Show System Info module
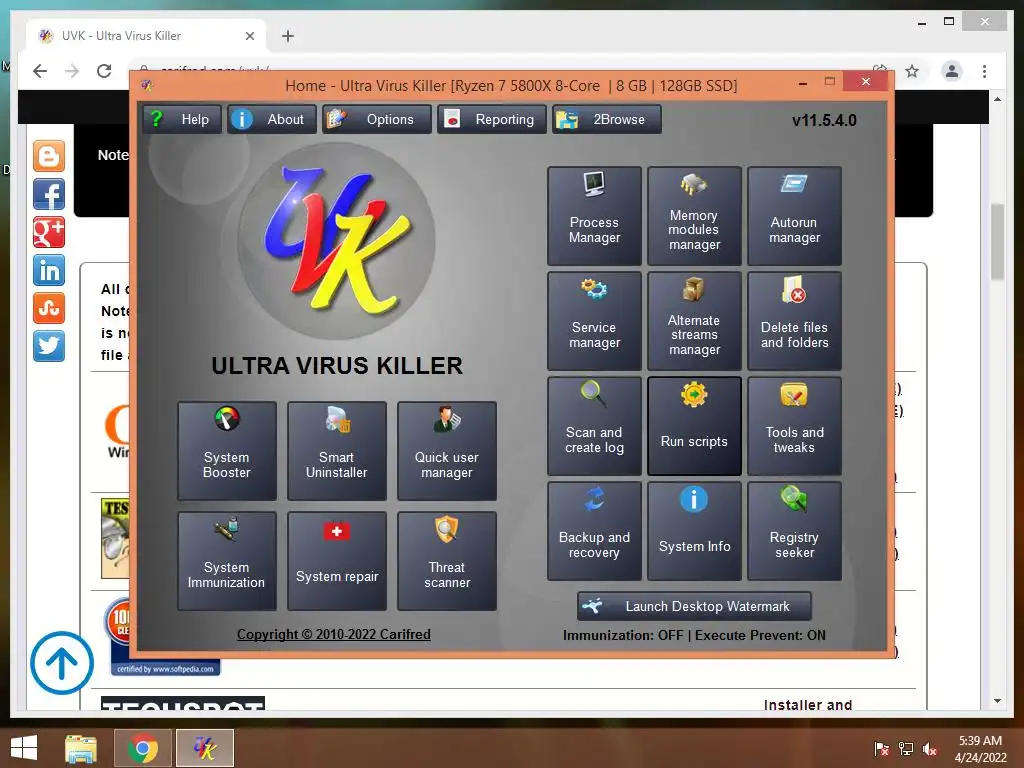This screenshot has height=768, width=1024. coord(694,532)
